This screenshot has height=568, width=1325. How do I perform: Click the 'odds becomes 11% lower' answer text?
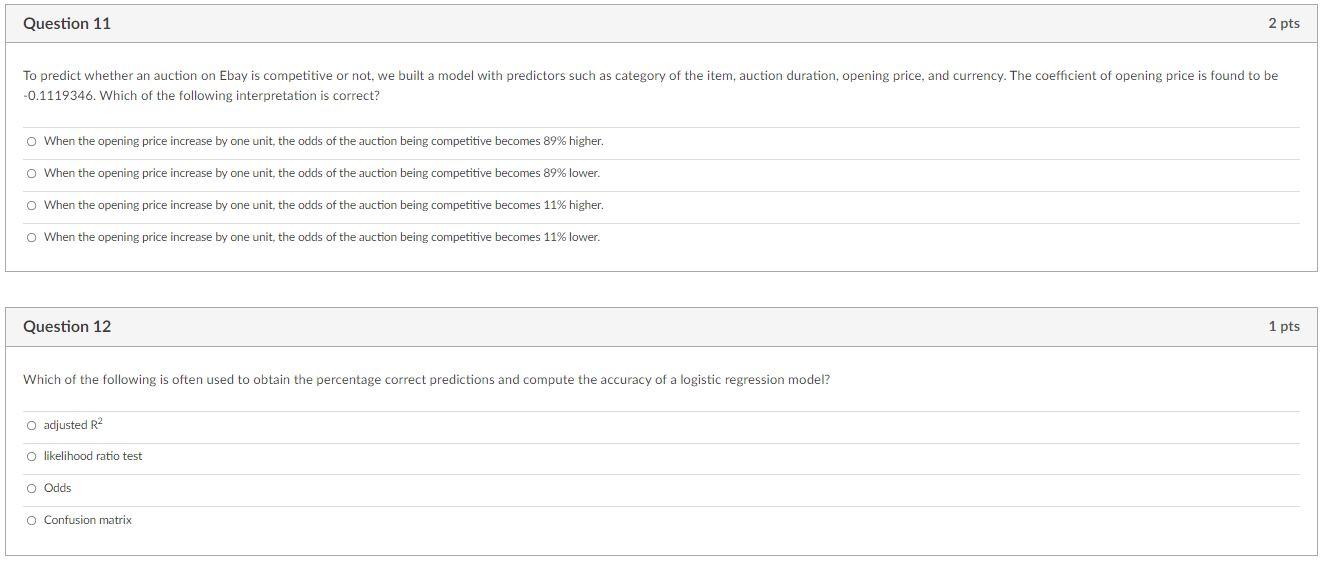tap(322, 237)
